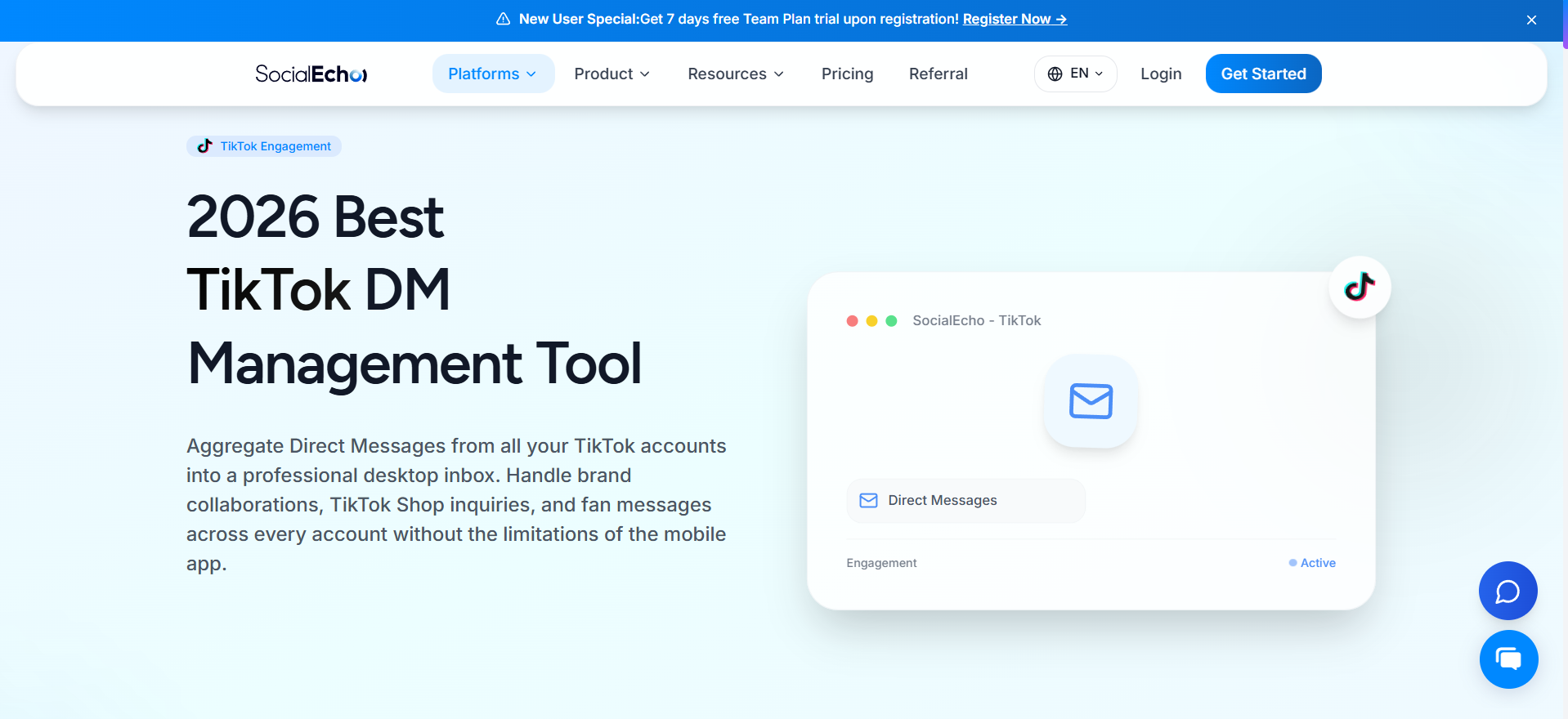This screenshot has height=719, width=1568.
Task: Open the Product dropdown menu
Action: click(612, 74)
